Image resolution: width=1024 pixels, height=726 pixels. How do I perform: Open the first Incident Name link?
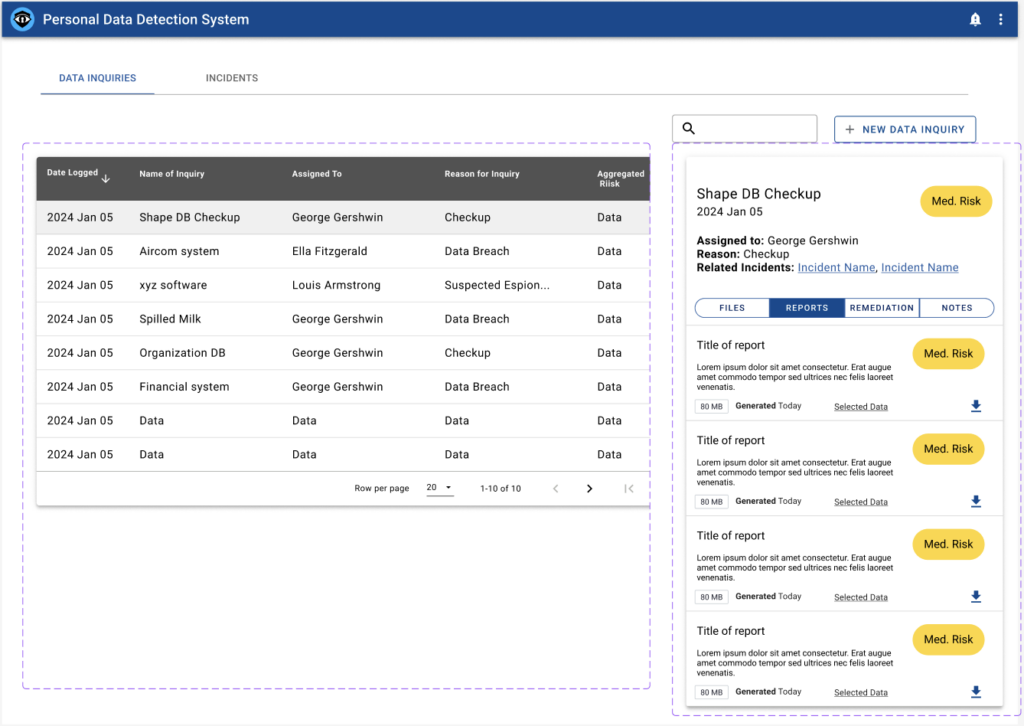(836, 267)
